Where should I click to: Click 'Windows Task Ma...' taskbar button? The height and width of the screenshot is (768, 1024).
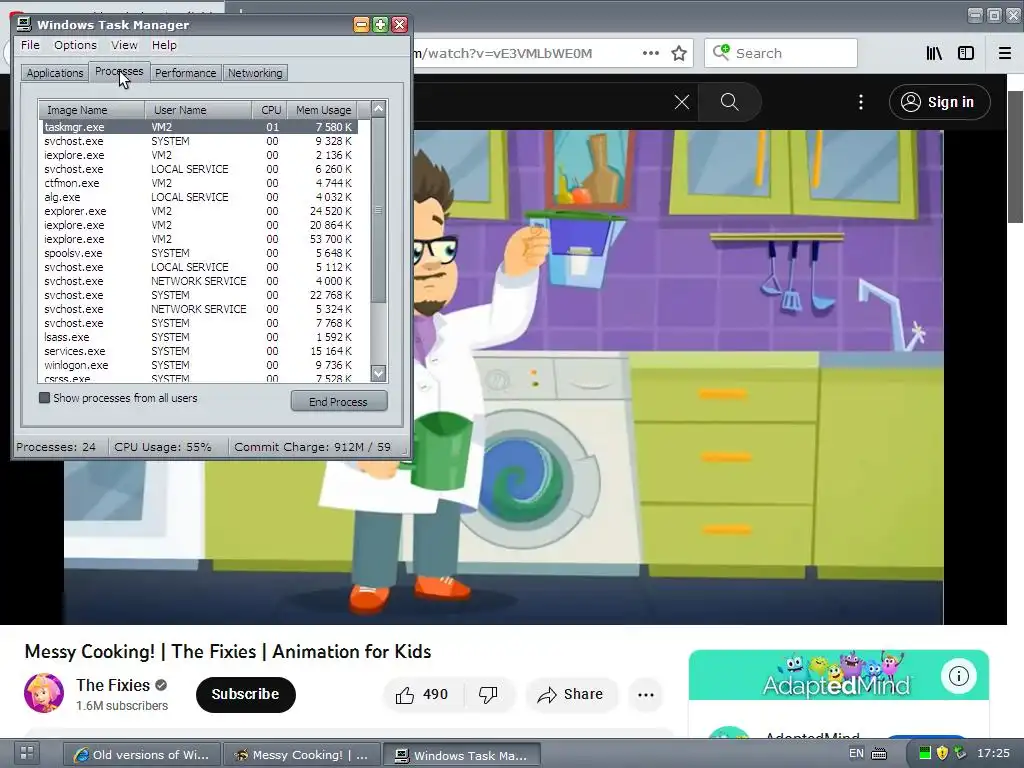[461, 755]
